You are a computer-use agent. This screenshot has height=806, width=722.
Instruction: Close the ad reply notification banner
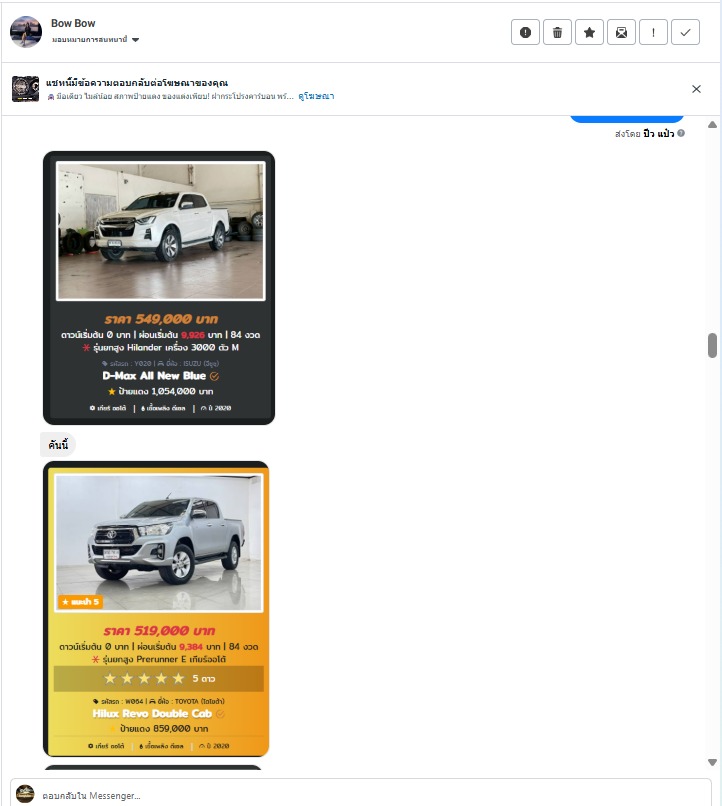[x=696, y=89]
